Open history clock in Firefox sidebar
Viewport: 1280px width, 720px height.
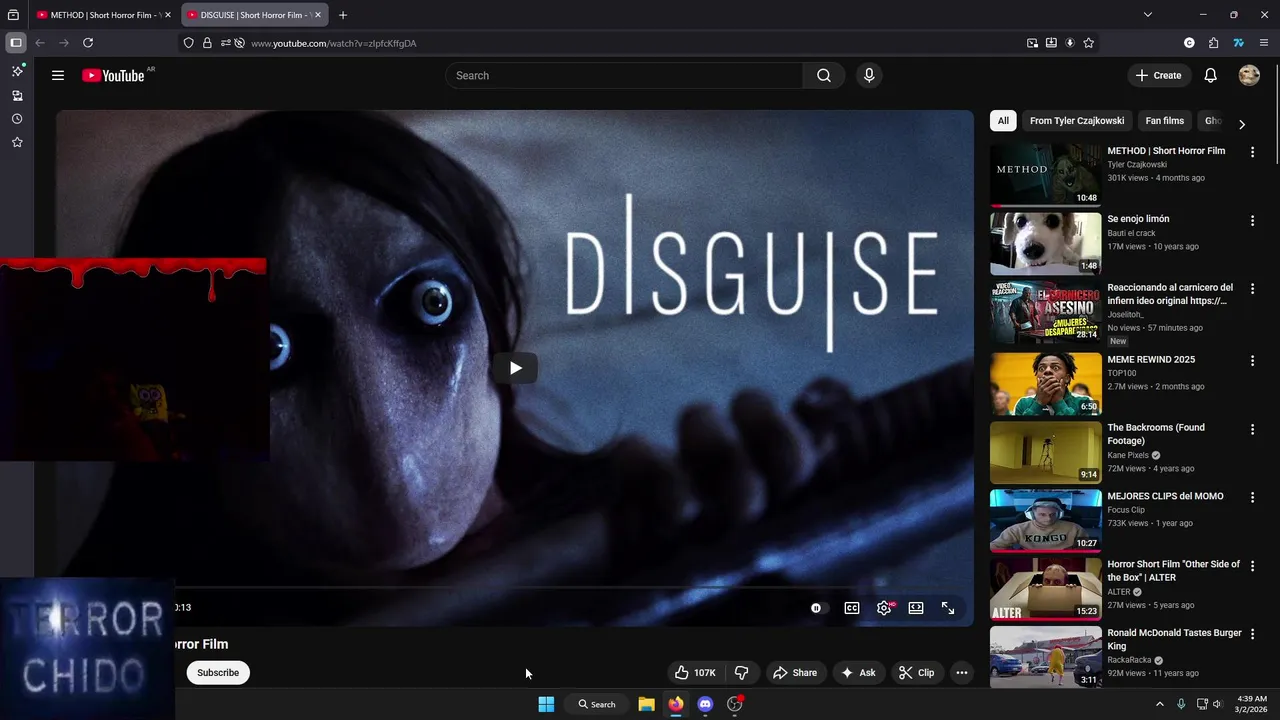click(17, 119)
